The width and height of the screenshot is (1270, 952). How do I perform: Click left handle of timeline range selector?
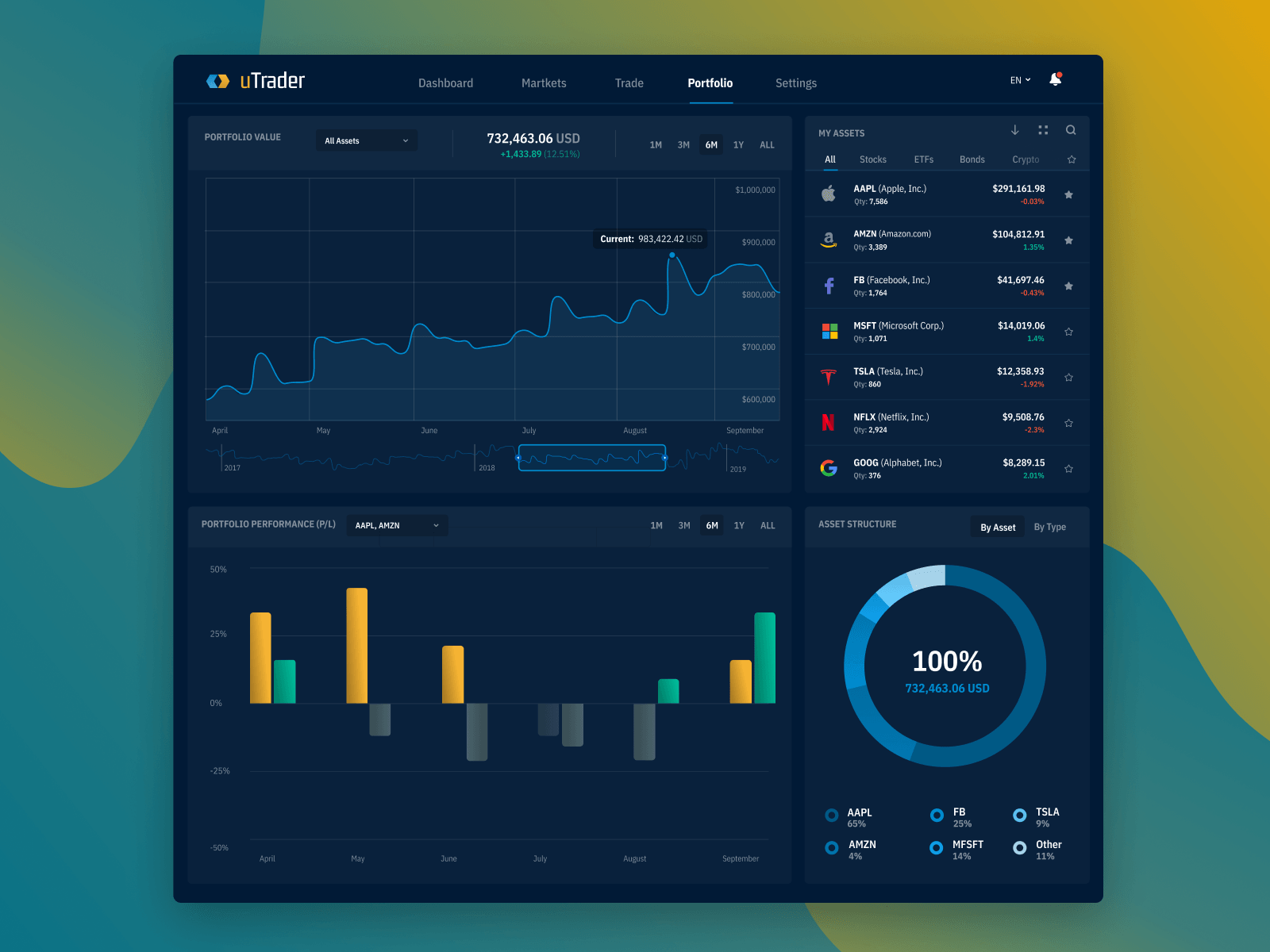click(519, 458)
